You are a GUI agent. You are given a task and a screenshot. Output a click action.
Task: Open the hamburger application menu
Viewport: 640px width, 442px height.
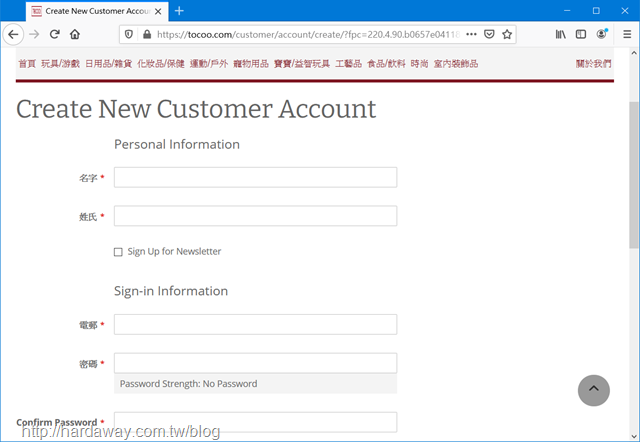(627, 34)
